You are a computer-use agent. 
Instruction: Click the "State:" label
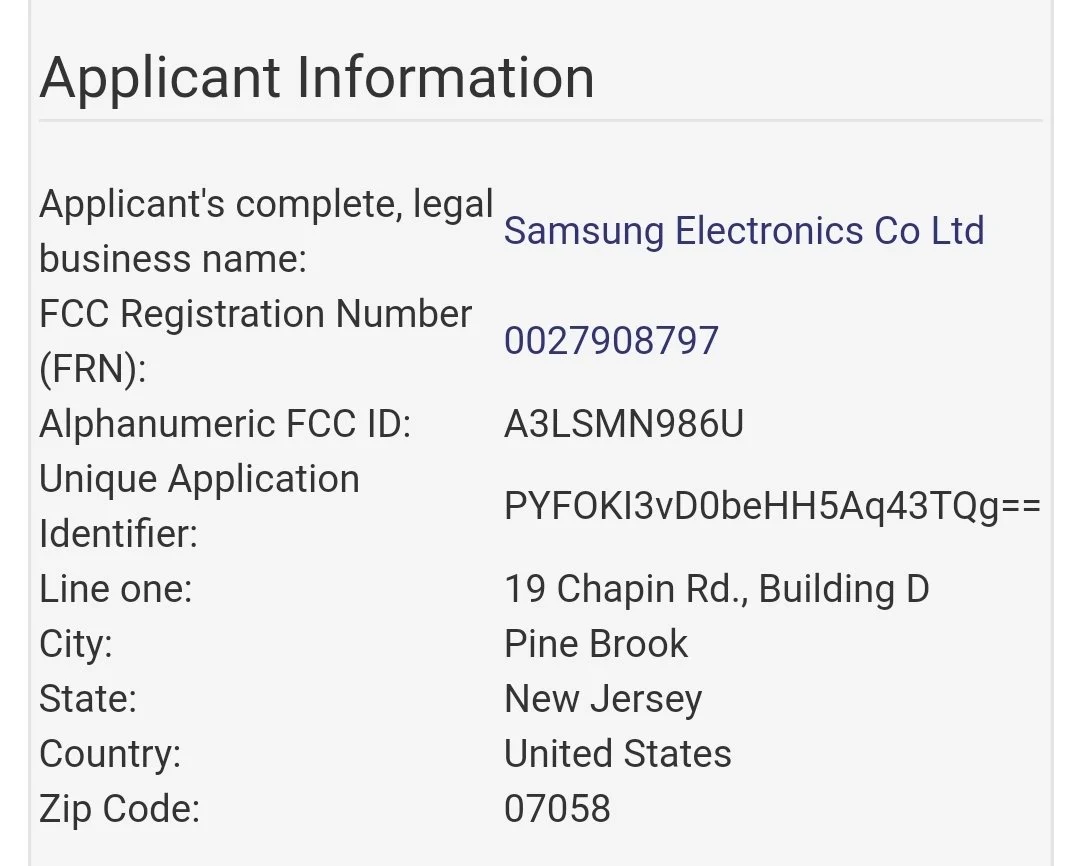pyautogui.click(x=88, y=698)
